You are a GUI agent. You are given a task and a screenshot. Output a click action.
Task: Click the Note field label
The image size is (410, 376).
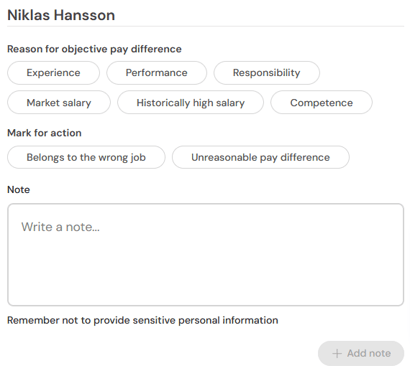pos(19,190)
